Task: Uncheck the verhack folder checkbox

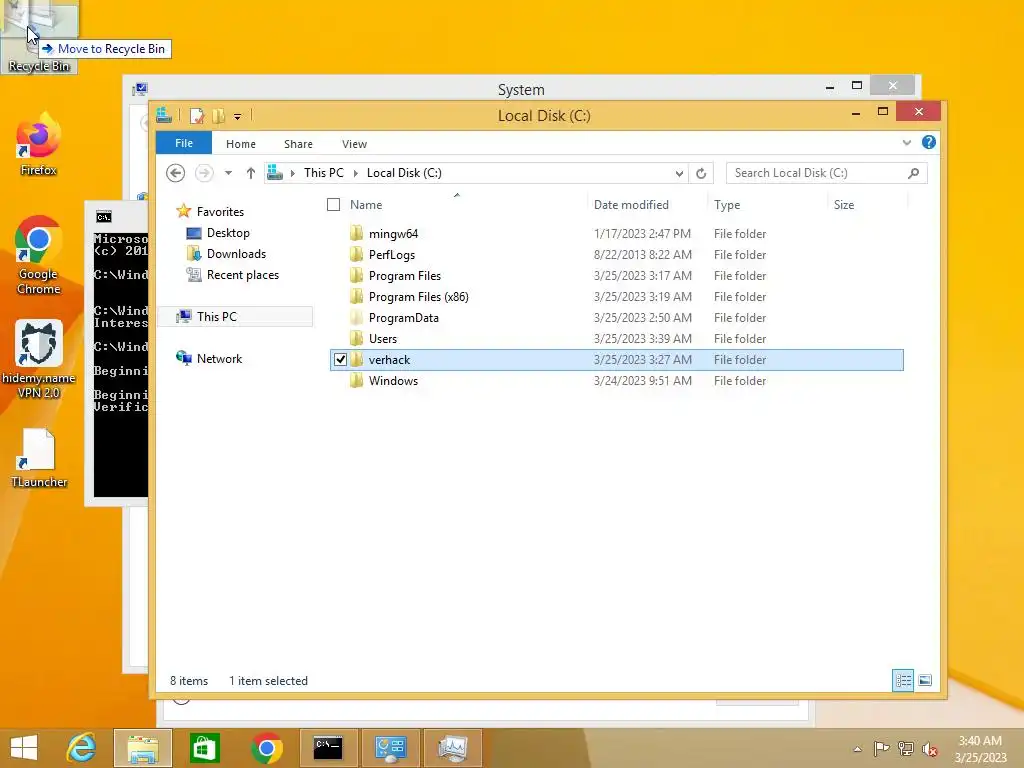Action: [340, 360]
